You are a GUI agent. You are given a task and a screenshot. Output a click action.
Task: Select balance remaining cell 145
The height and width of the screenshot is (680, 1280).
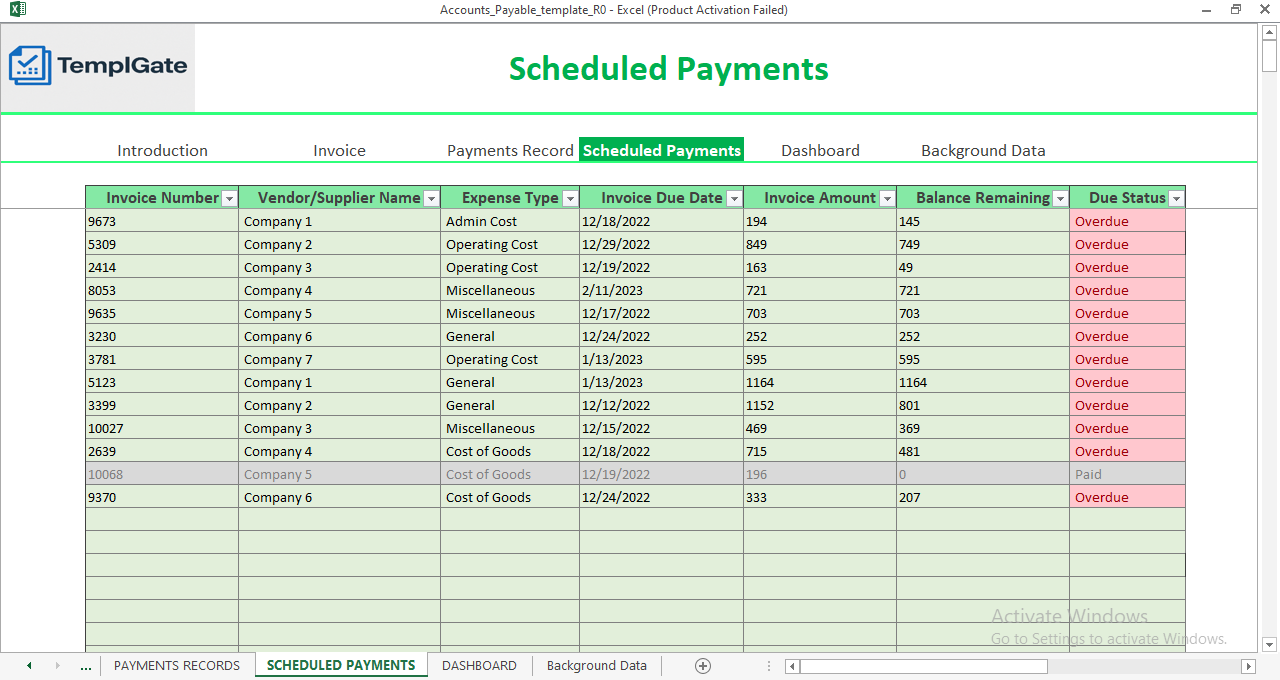point(983,221)
